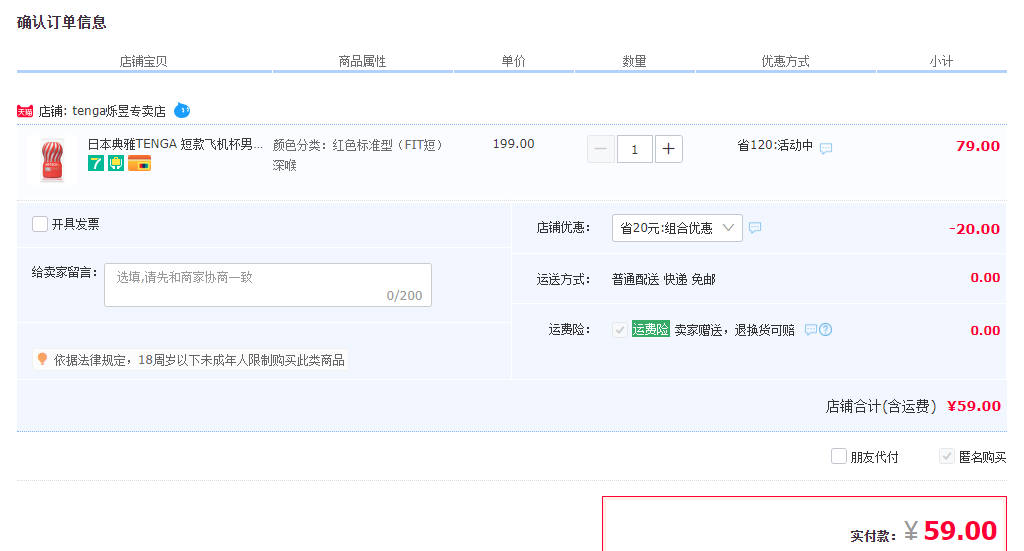Screen dimensions: 1024x551
Task: Click the unit price 199.00
Action: coord(513,144)
